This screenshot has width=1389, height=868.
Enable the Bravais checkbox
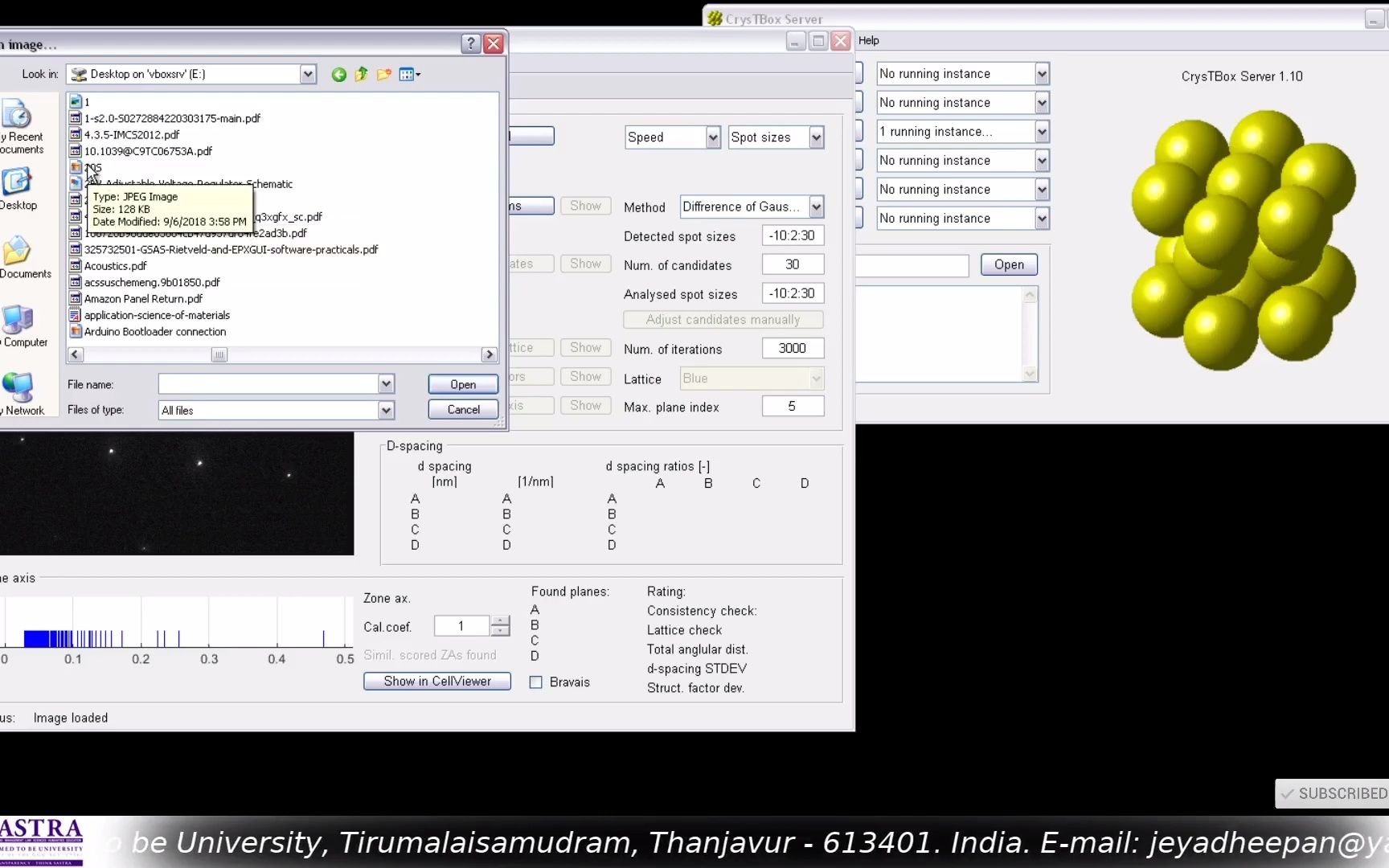coord(536,682)
